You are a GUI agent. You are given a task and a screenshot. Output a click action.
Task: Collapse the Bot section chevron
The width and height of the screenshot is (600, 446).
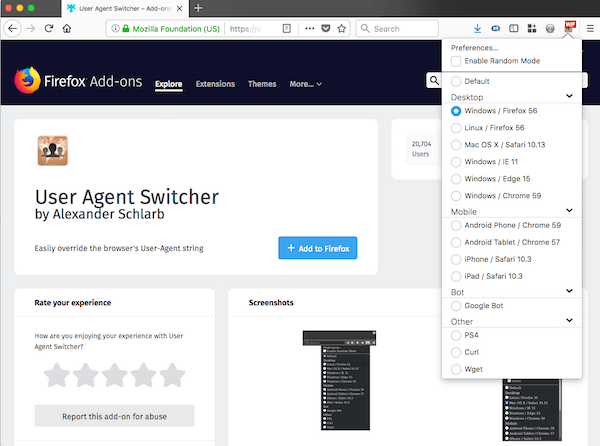[x=569, y=291]
